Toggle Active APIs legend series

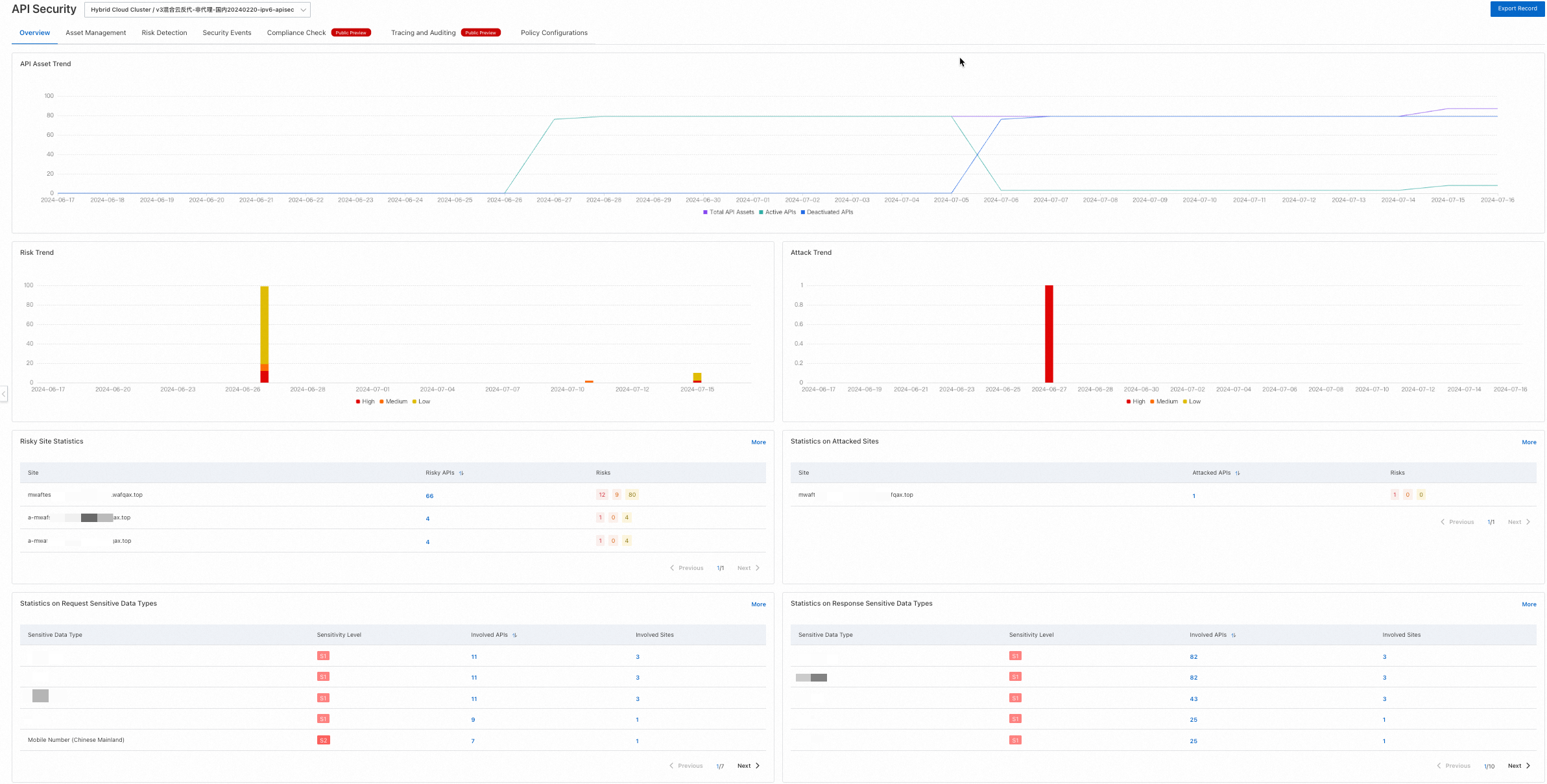[777, 212]
